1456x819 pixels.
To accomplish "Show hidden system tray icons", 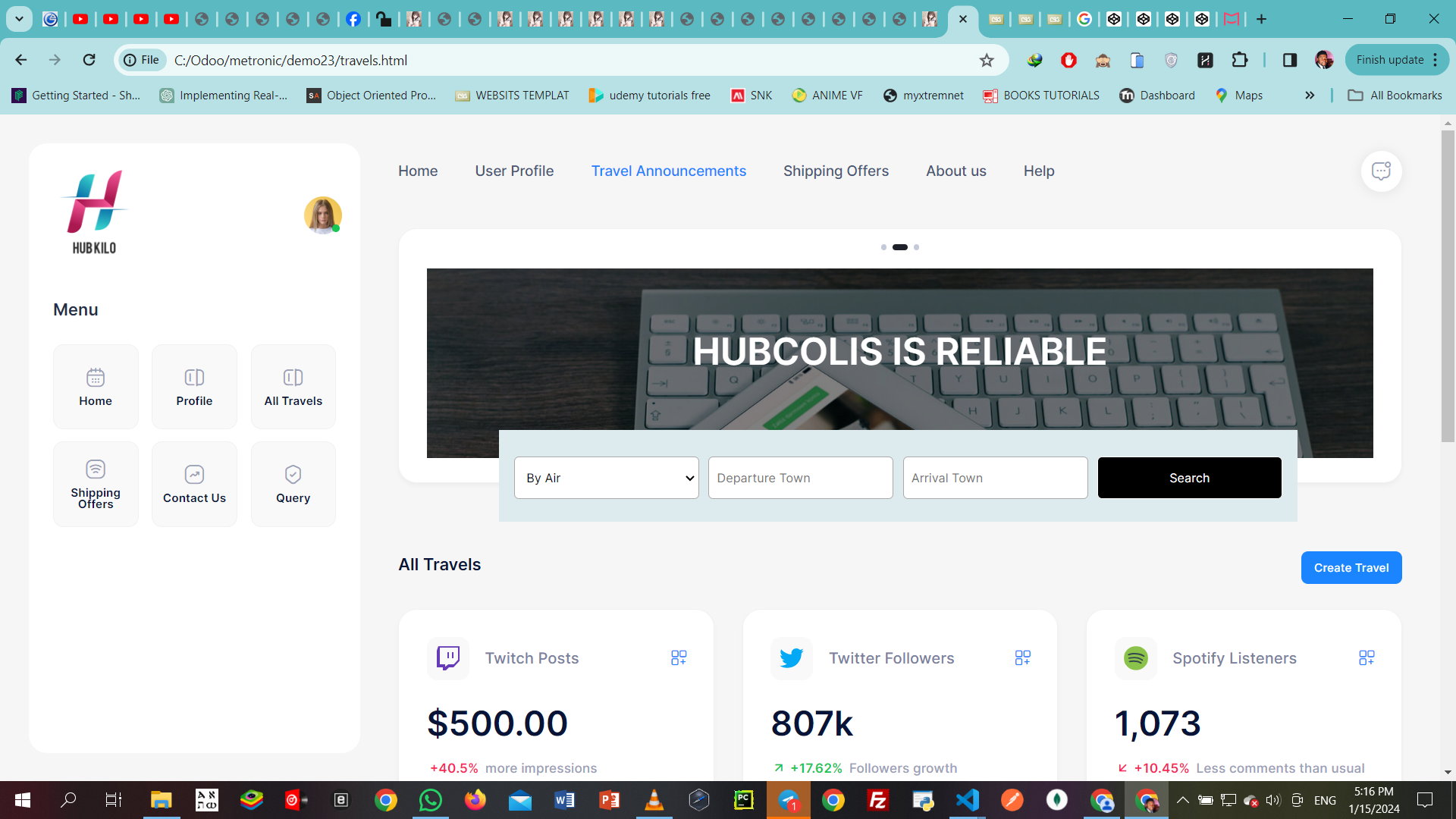I will point(1182,800).
